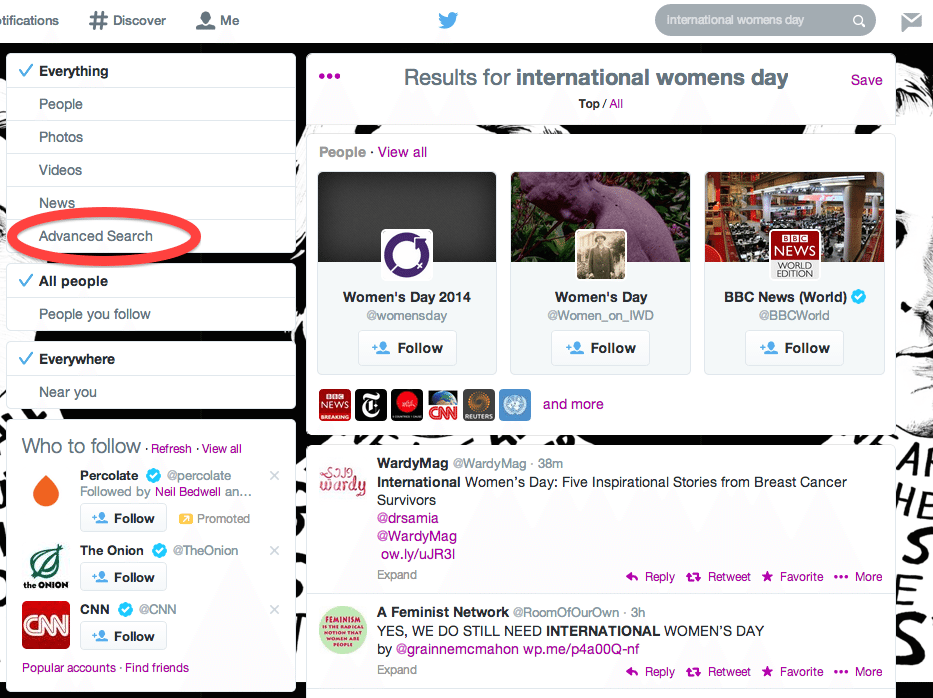Open Women's Day 2014 profile avatar
933x698 pixels.
(407, 255)
